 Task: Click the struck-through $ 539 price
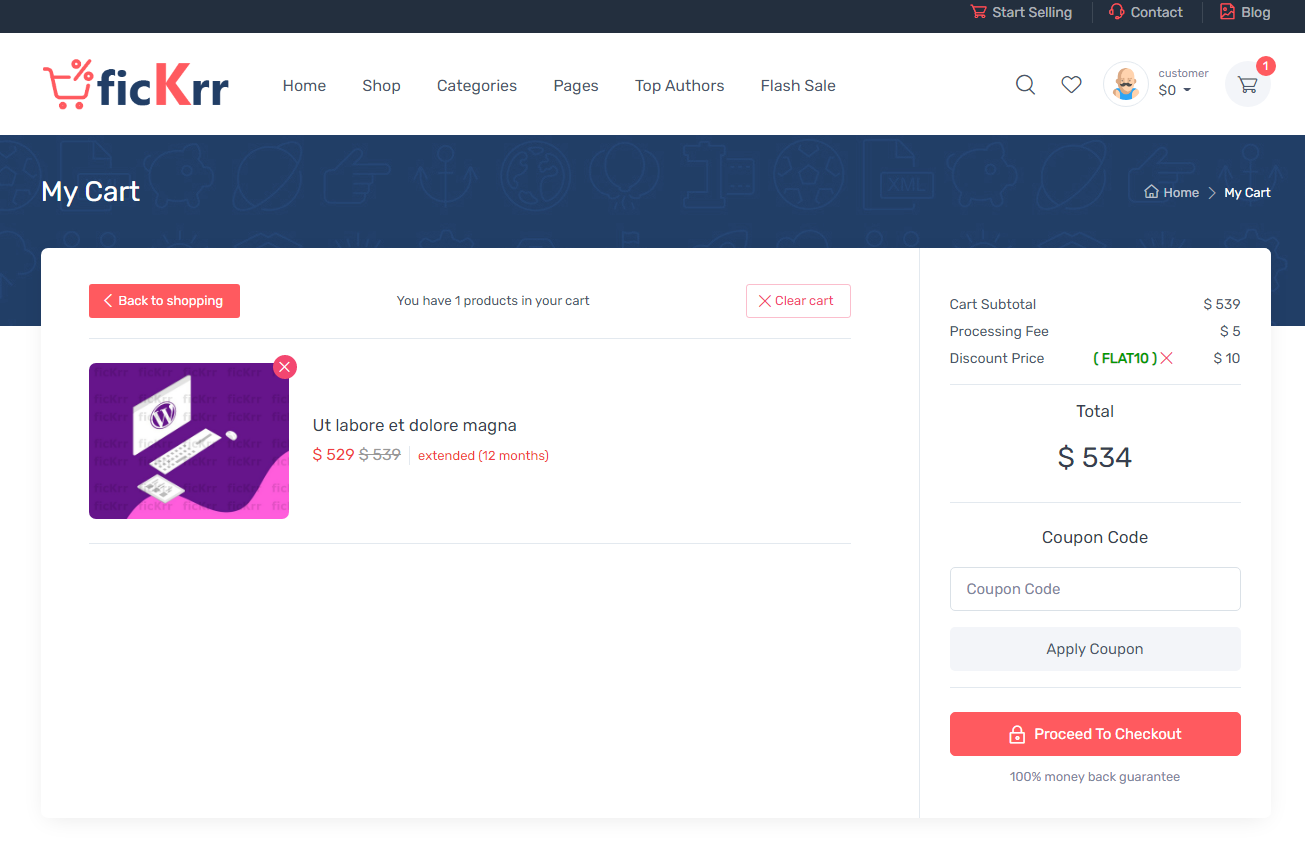[x=380, y=454]
